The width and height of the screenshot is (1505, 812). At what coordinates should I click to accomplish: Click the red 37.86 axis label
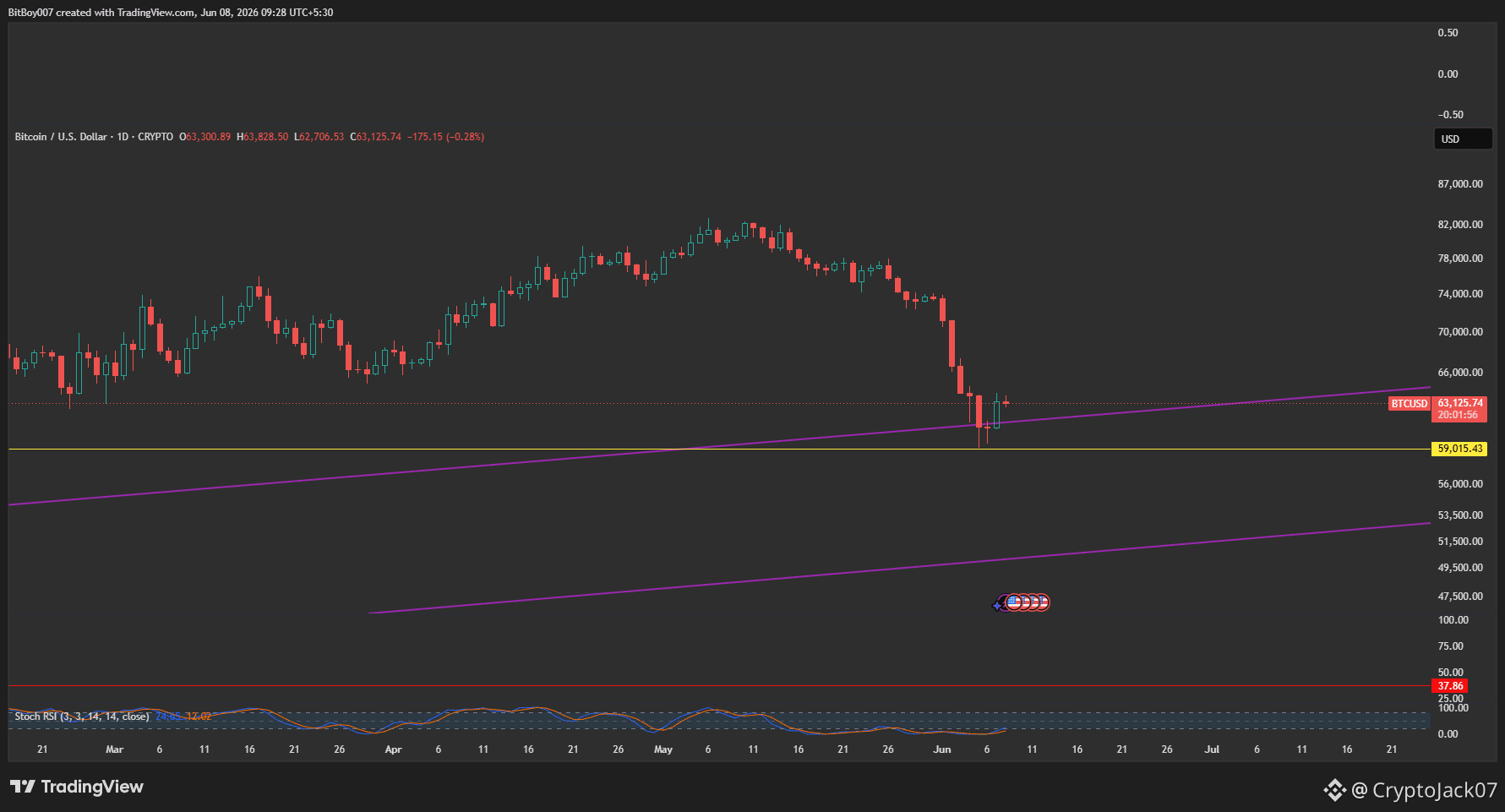[x=1450, y=686]
